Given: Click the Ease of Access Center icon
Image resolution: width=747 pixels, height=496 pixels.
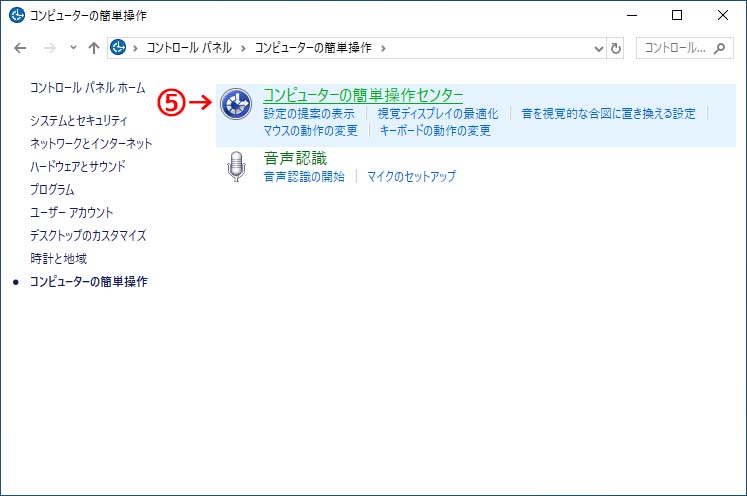Looking at the screenshot, I should click(236, 103).
